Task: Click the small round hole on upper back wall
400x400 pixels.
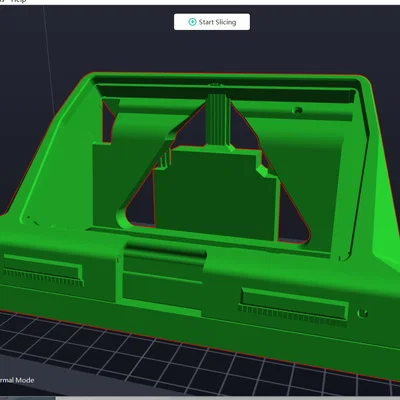Action: point(297,110)
